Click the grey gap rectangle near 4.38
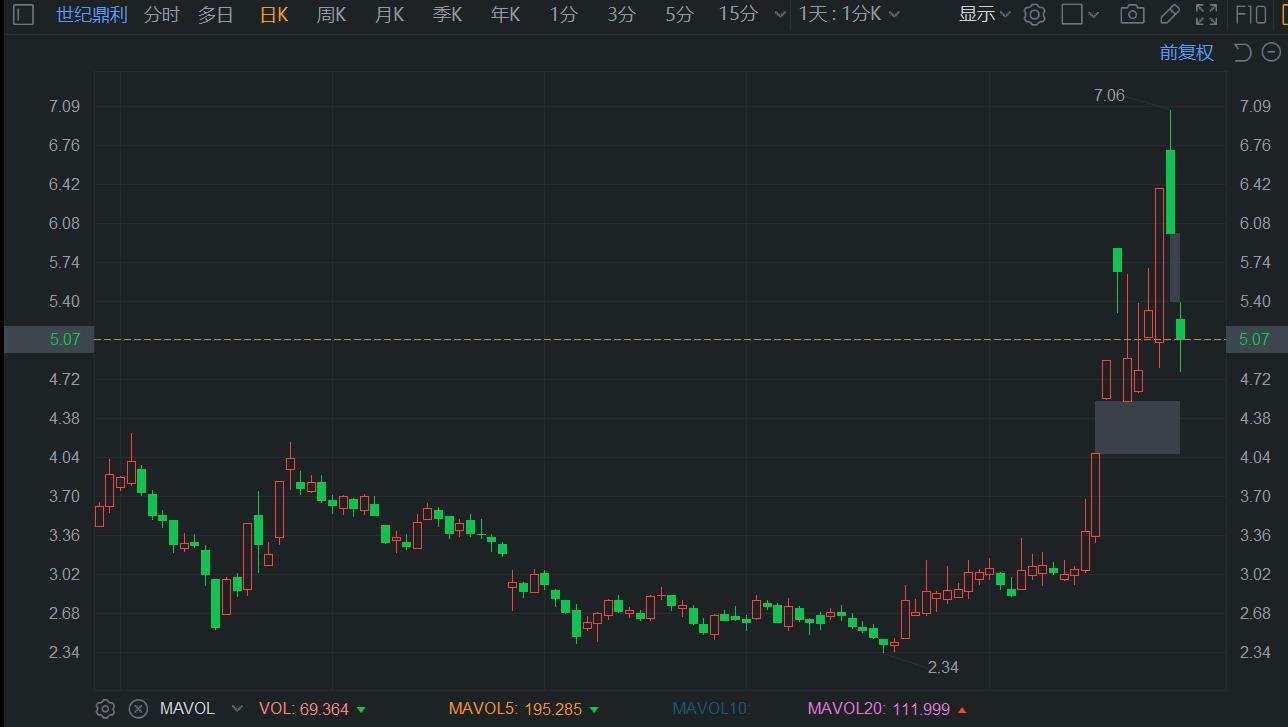The image size is (1288, 727). point(1137,427)
